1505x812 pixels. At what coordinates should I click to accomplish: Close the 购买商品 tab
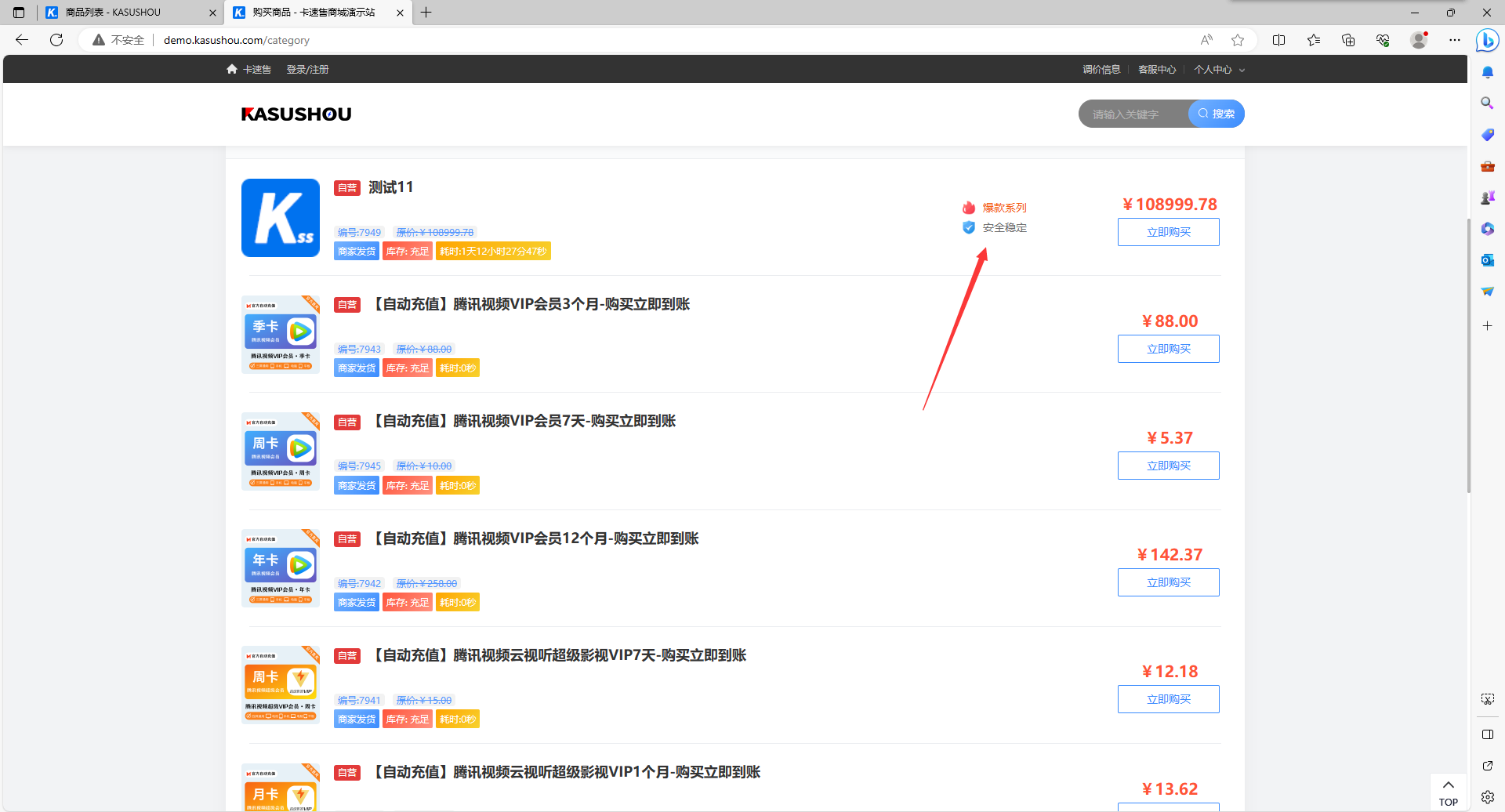(401, 13)
